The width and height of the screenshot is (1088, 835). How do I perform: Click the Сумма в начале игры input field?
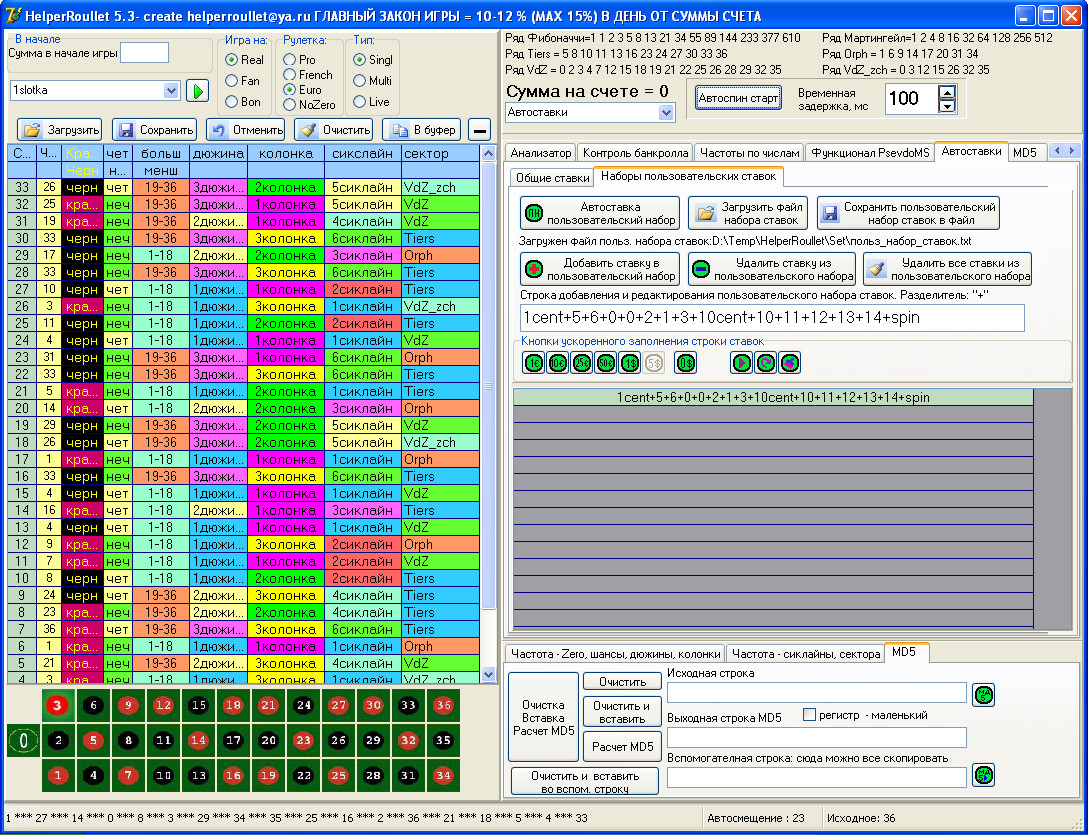[144, 53]
